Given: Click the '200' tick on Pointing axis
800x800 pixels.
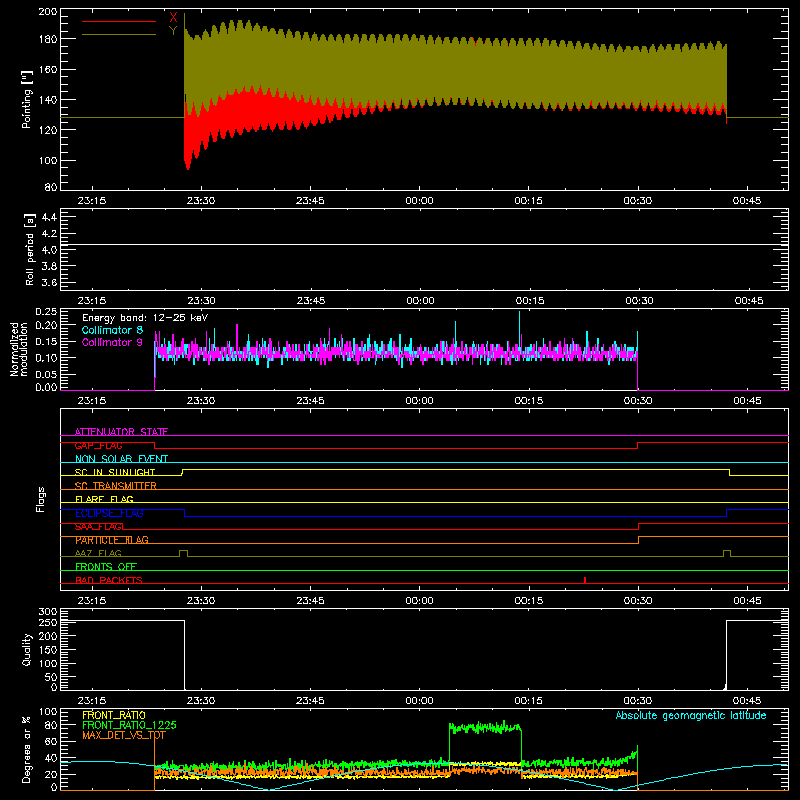Looking at the screenshot, I should pyautogui.click(x=48, y=12).
